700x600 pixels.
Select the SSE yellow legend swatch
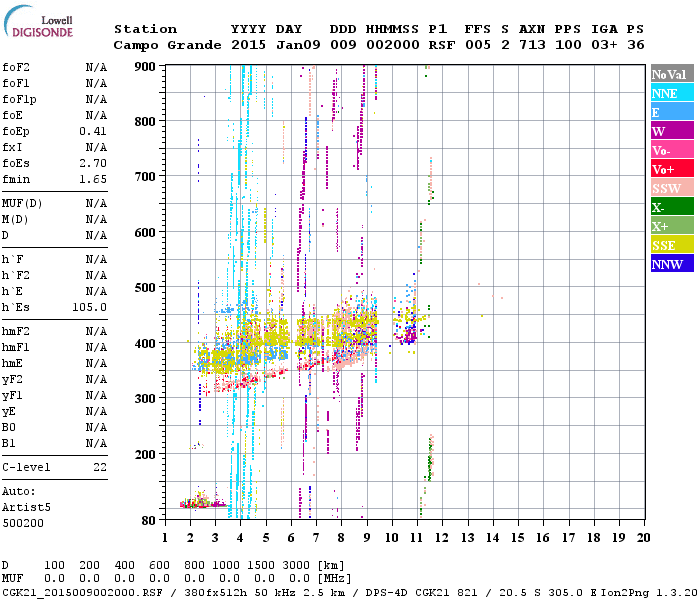[672, 245]
